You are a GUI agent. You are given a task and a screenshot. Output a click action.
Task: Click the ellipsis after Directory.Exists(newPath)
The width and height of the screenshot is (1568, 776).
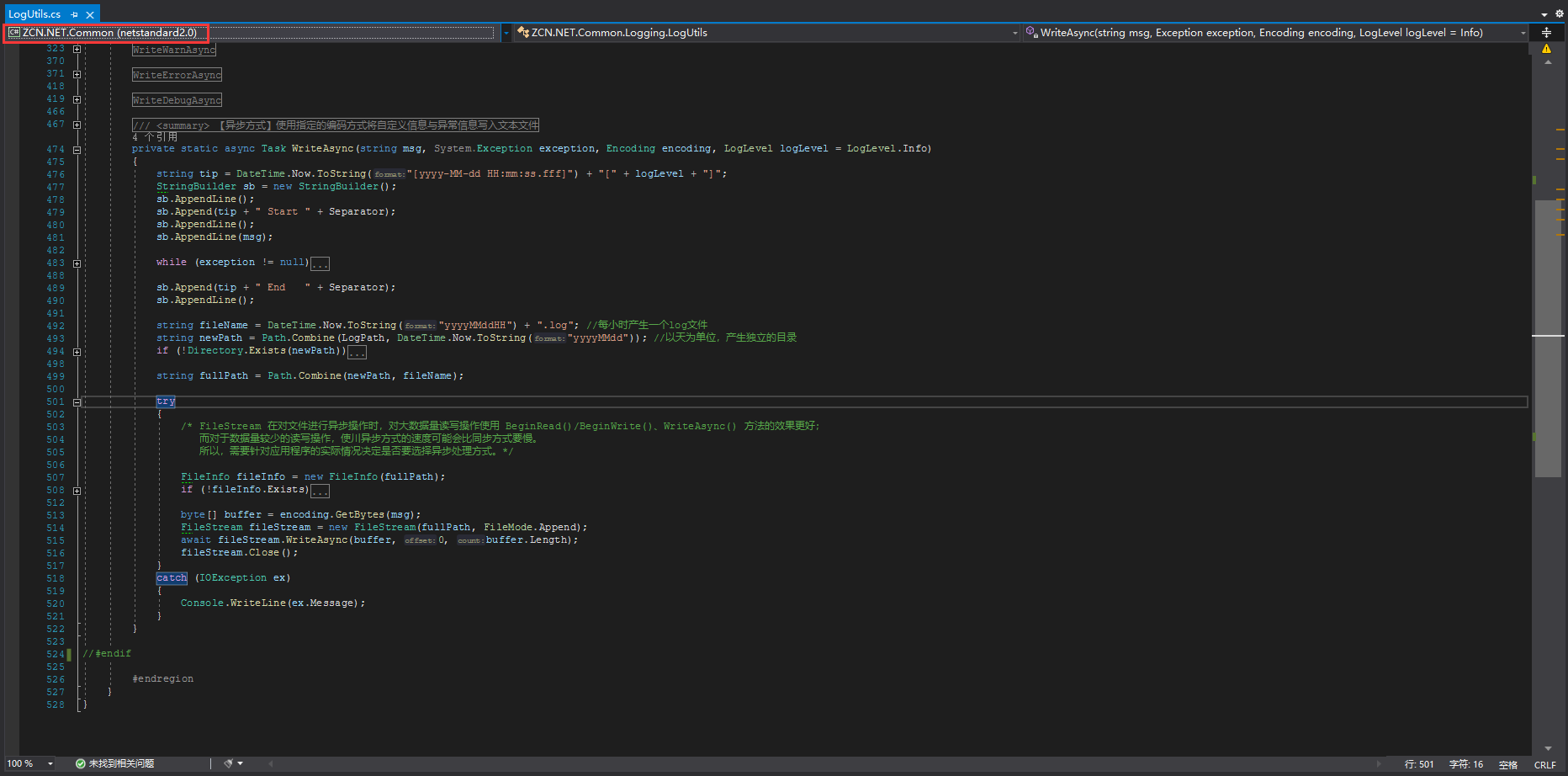357,352
